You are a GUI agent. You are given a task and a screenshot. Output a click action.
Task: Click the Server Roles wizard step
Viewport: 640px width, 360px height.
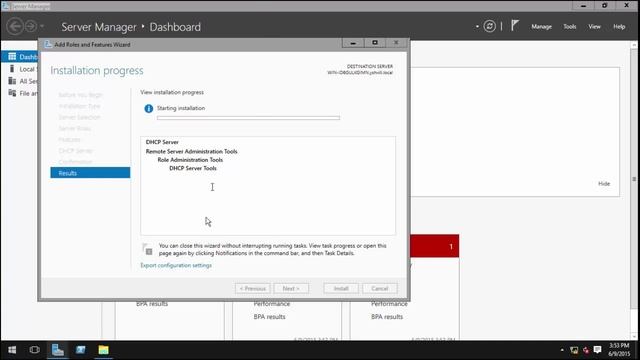[x=75, y=128]
